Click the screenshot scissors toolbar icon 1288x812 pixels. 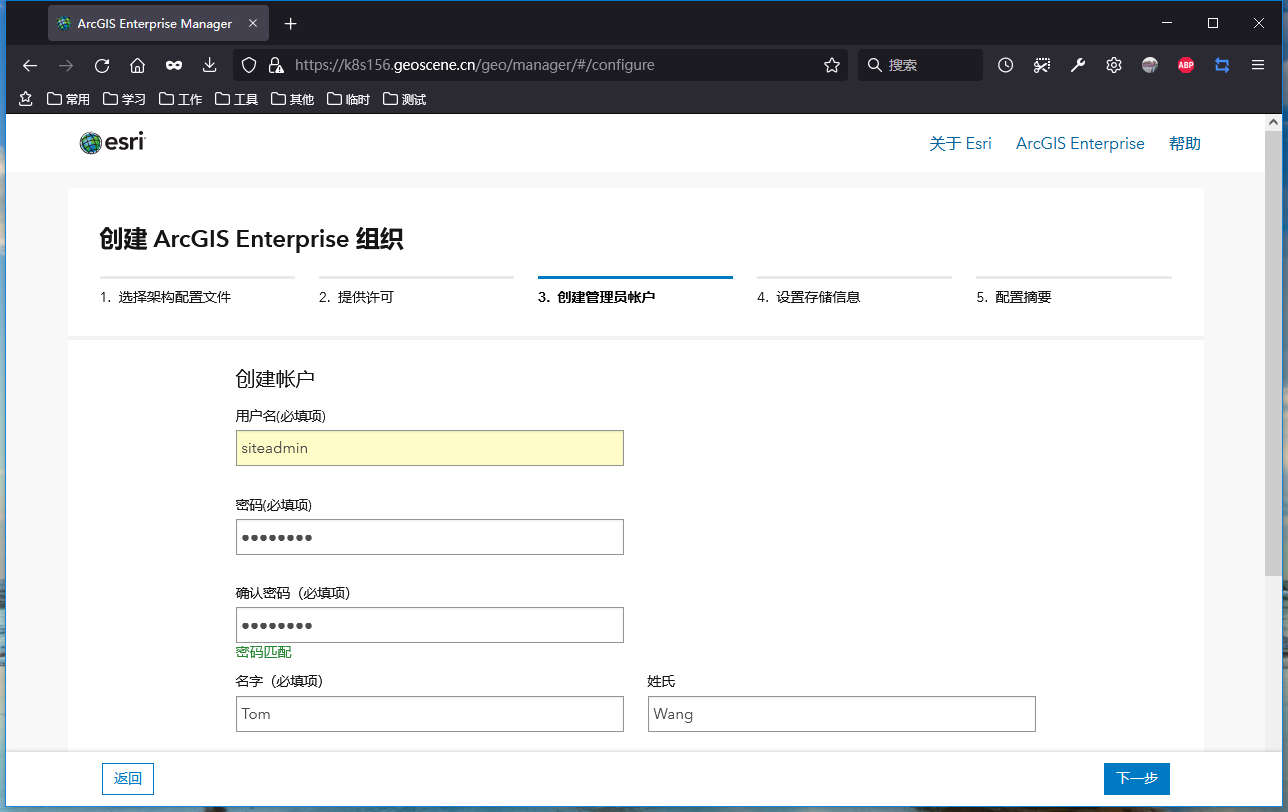(x=1042, y=65)
